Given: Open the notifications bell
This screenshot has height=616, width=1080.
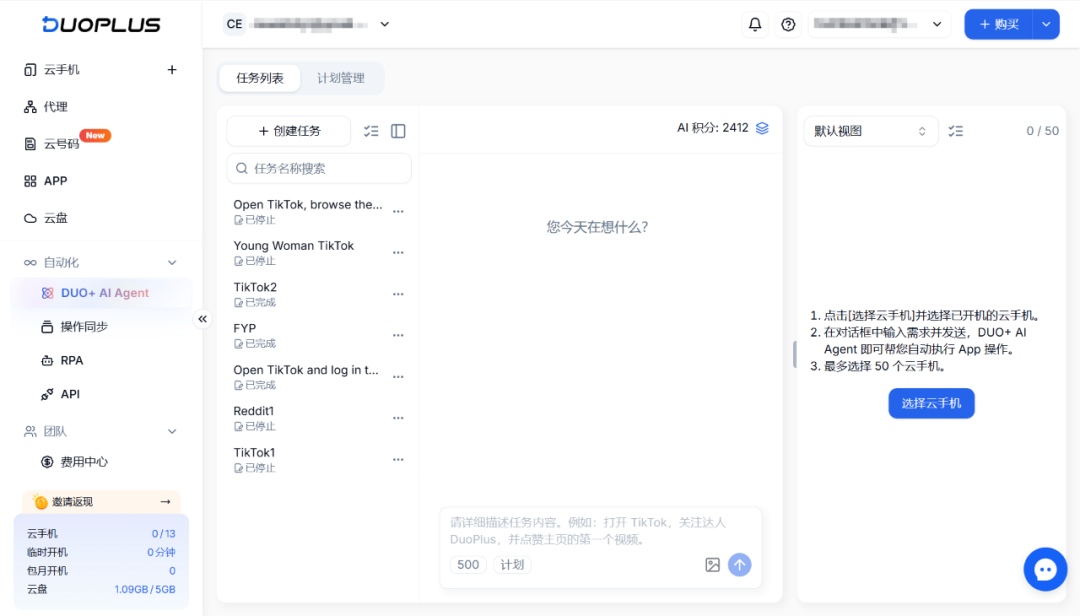Looking at the screenshot, I should click(x=755, y=24).
